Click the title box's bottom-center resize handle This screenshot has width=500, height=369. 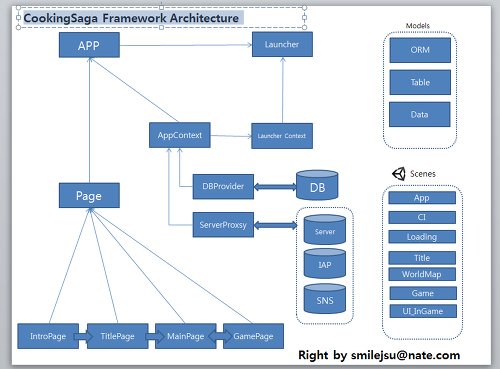[161, 28]
